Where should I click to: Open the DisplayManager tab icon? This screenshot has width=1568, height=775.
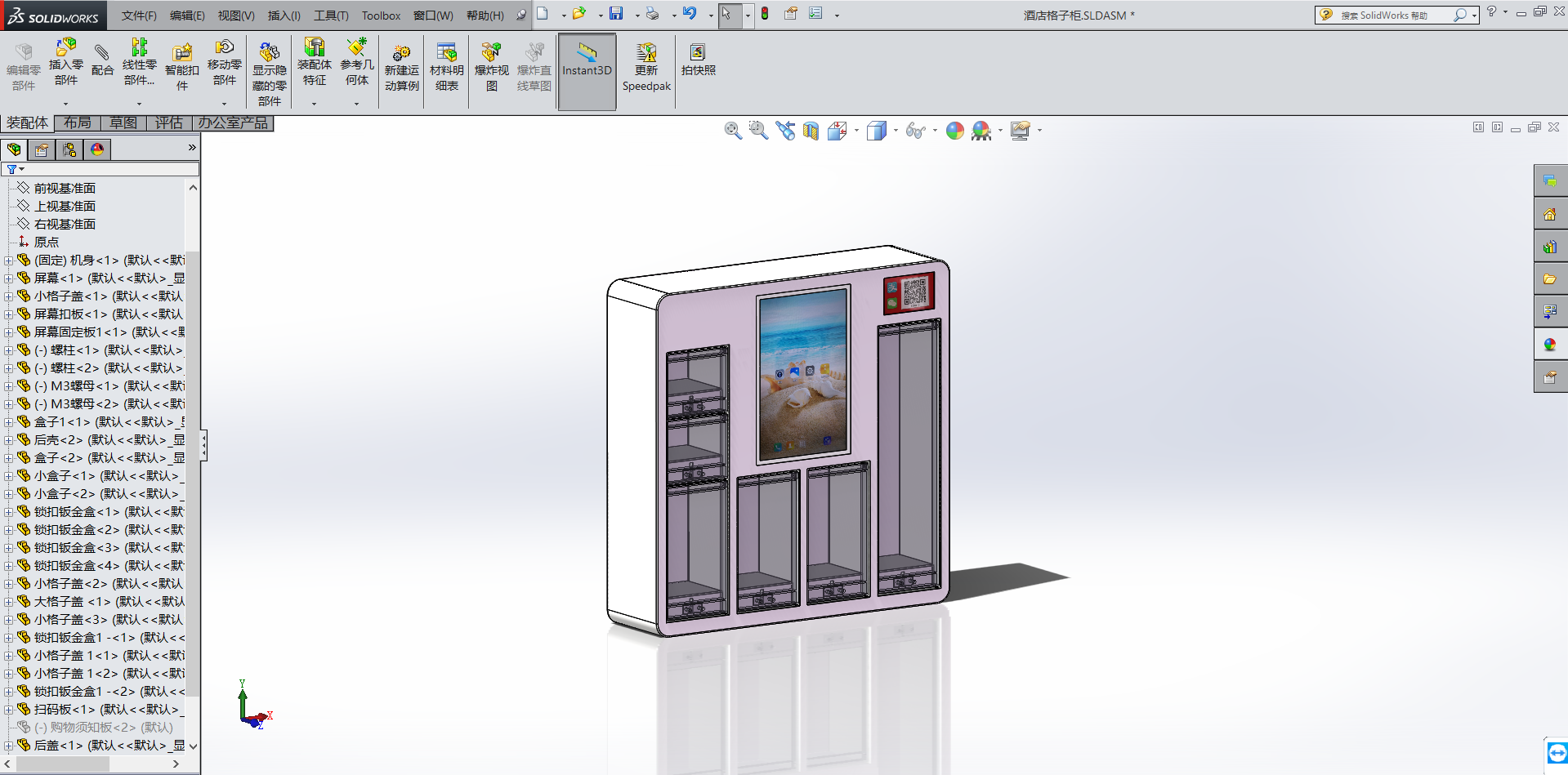(x=97, y=149)
